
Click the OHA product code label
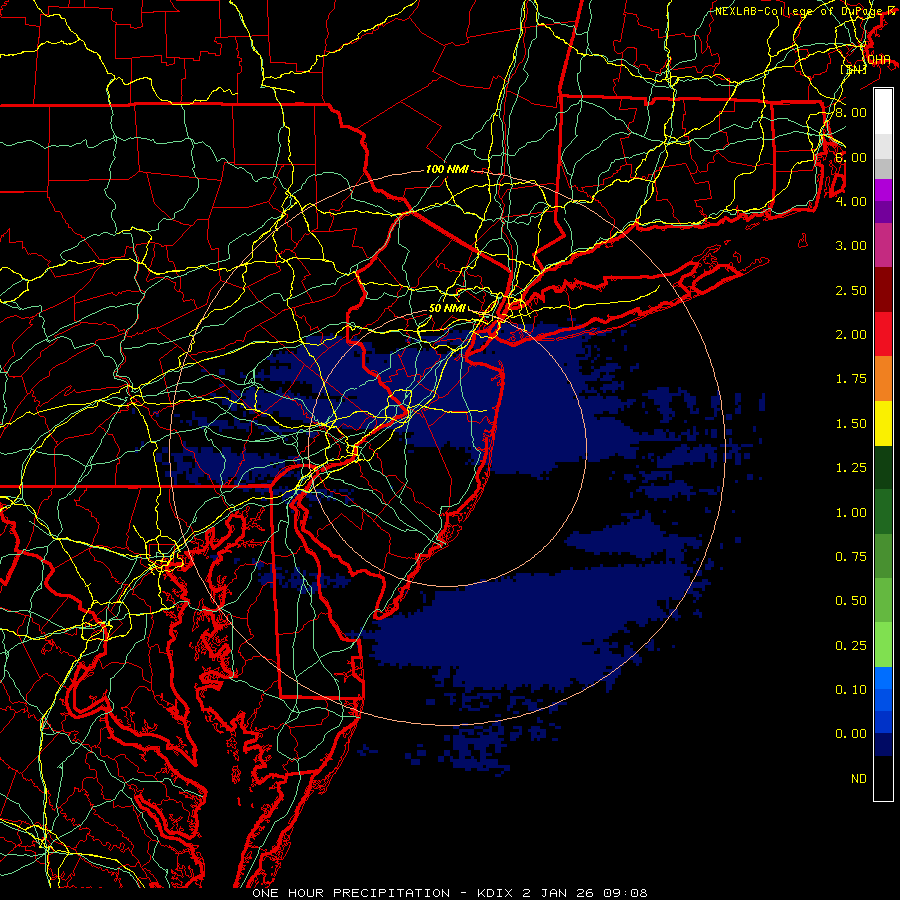click(879, 60)
